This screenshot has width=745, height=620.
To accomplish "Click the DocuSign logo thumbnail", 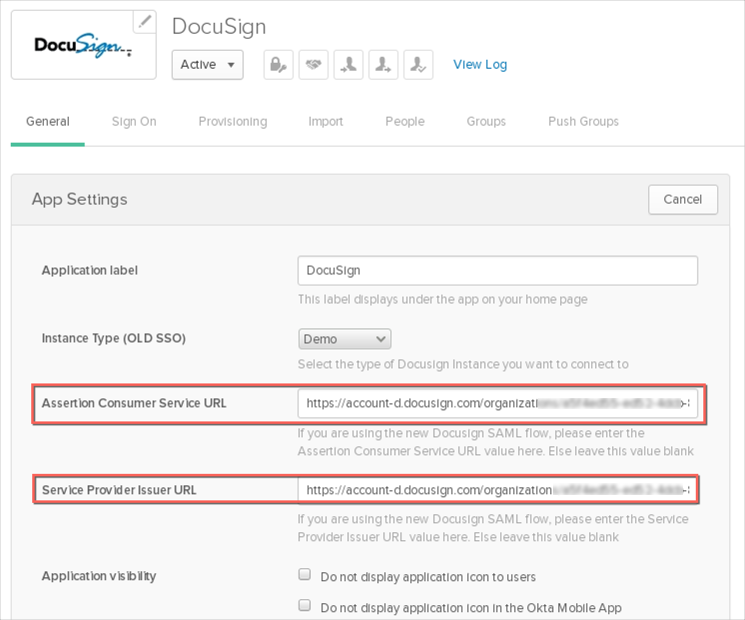I will coord(83,46).
